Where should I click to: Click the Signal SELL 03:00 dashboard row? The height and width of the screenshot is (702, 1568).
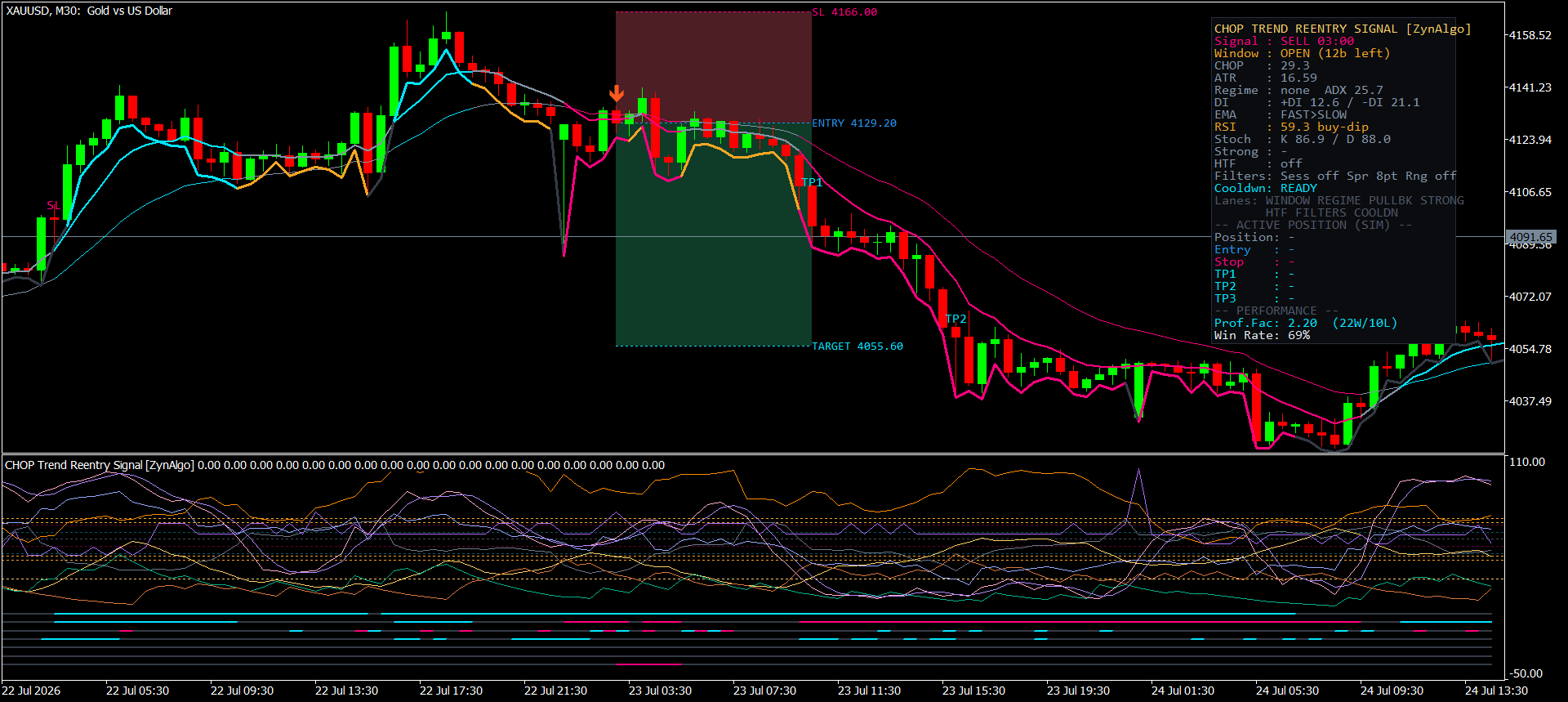coord(1284,41)
